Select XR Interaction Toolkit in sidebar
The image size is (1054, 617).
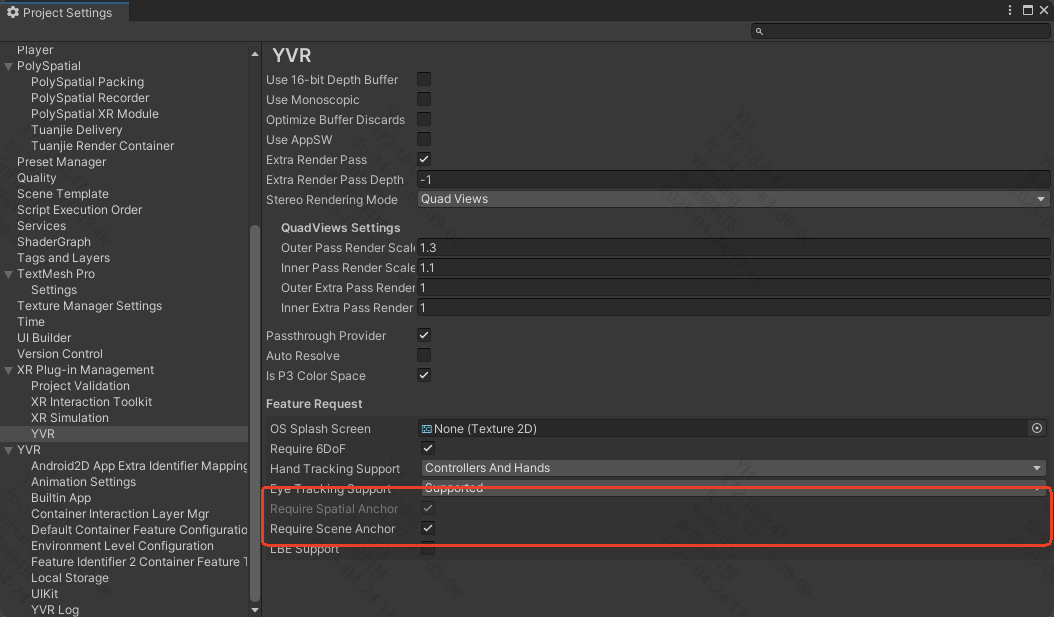(x=91, y=402)
